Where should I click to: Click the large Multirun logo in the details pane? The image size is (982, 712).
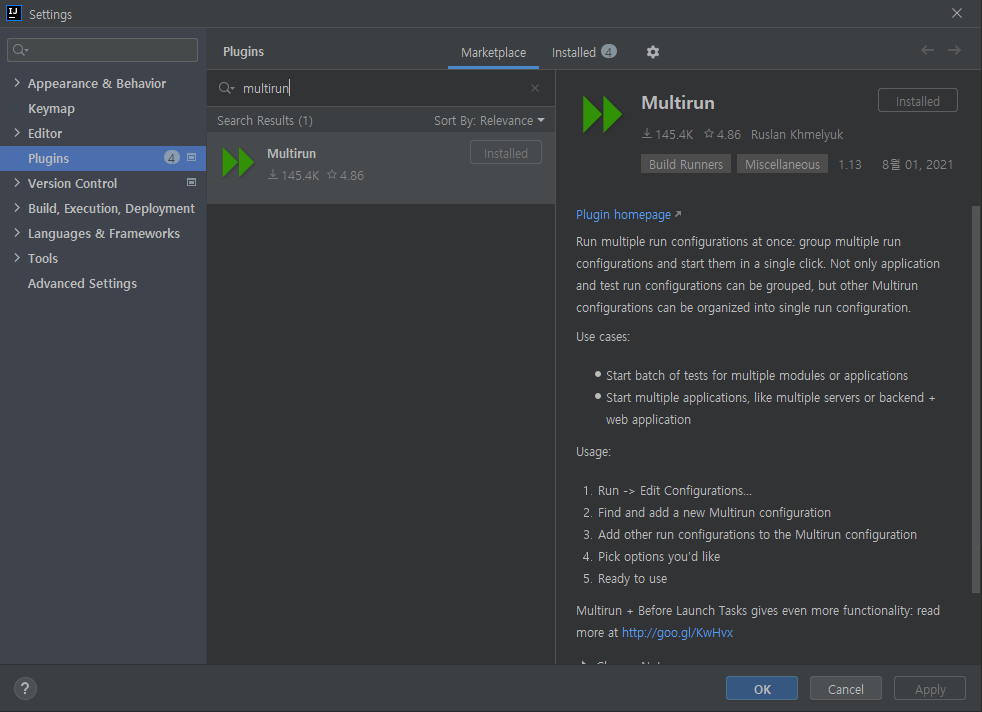602,114
